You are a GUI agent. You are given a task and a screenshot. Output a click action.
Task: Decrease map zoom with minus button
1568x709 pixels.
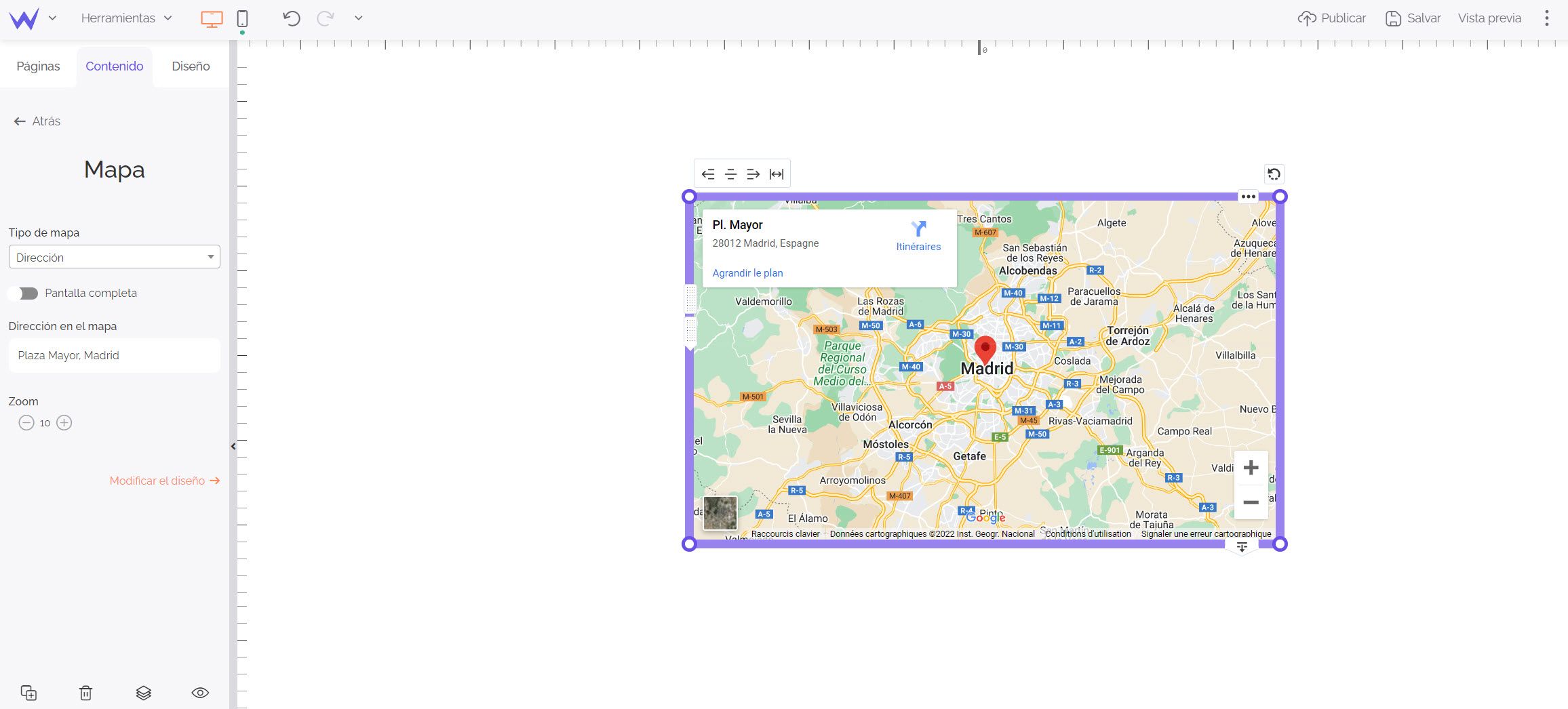[26, 423]
